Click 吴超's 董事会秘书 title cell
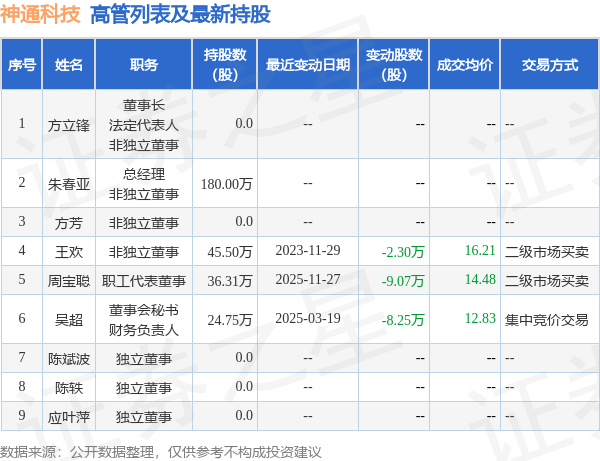Image resolution: width=600 pixels, height=461 pixels. [143, 310]
